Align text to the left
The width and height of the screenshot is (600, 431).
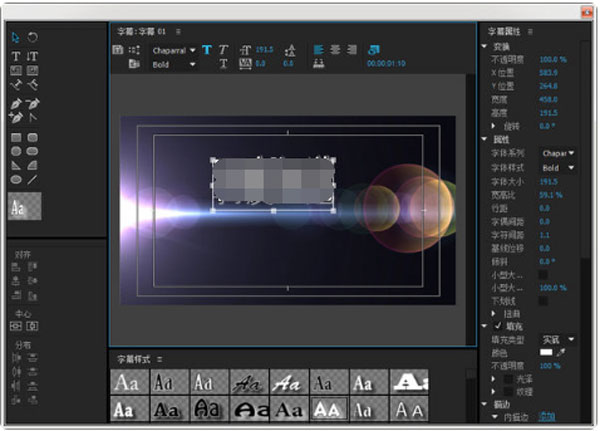tap(319, 48)
